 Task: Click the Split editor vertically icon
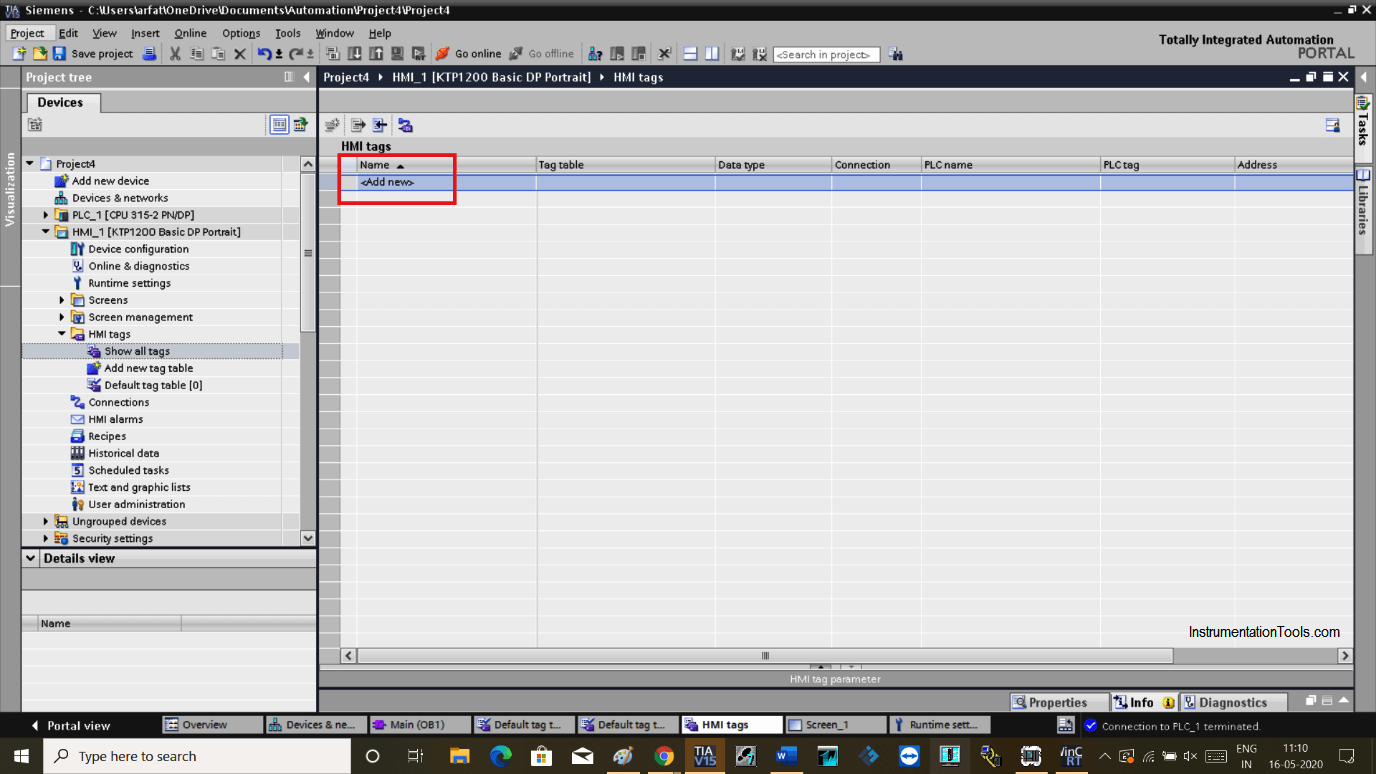(712, 54)
